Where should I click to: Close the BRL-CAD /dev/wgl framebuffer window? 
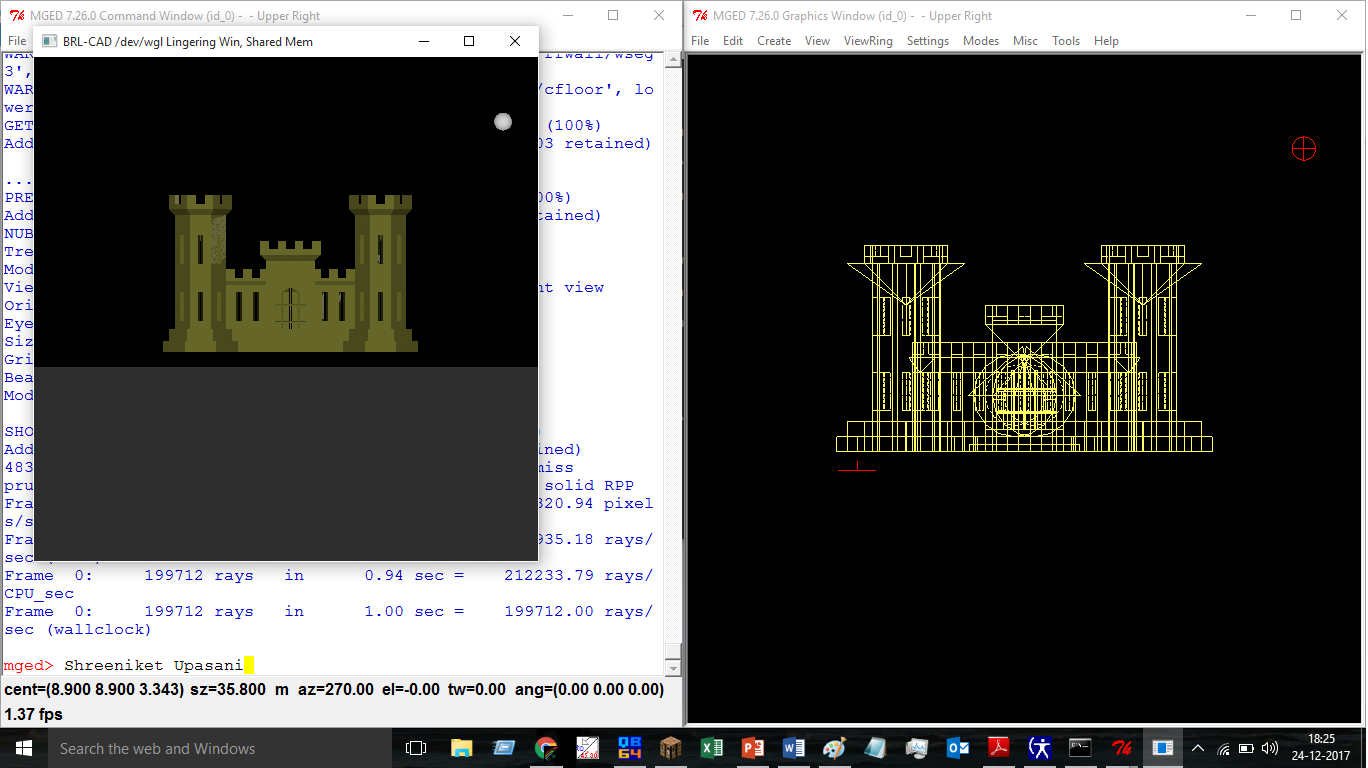pyautogui.click(x=515, y=41)
